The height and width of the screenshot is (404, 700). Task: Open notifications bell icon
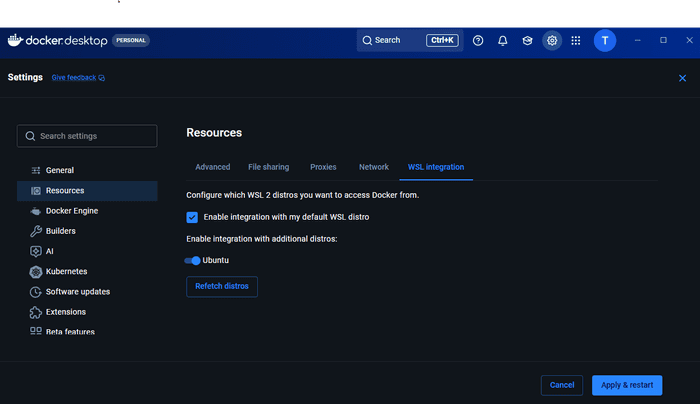point(502,41)
